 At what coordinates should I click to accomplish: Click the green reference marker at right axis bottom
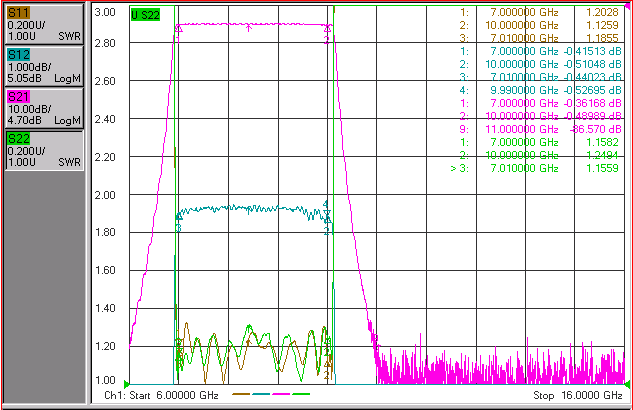(627, 384)
